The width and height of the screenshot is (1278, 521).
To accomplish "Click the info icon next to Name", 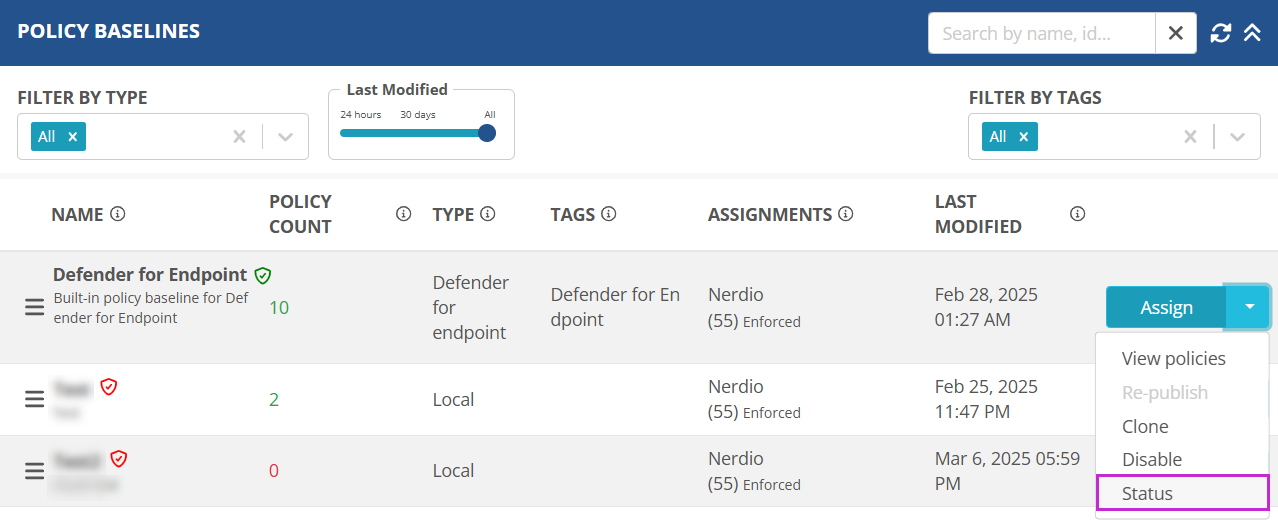I will point(118,214).
